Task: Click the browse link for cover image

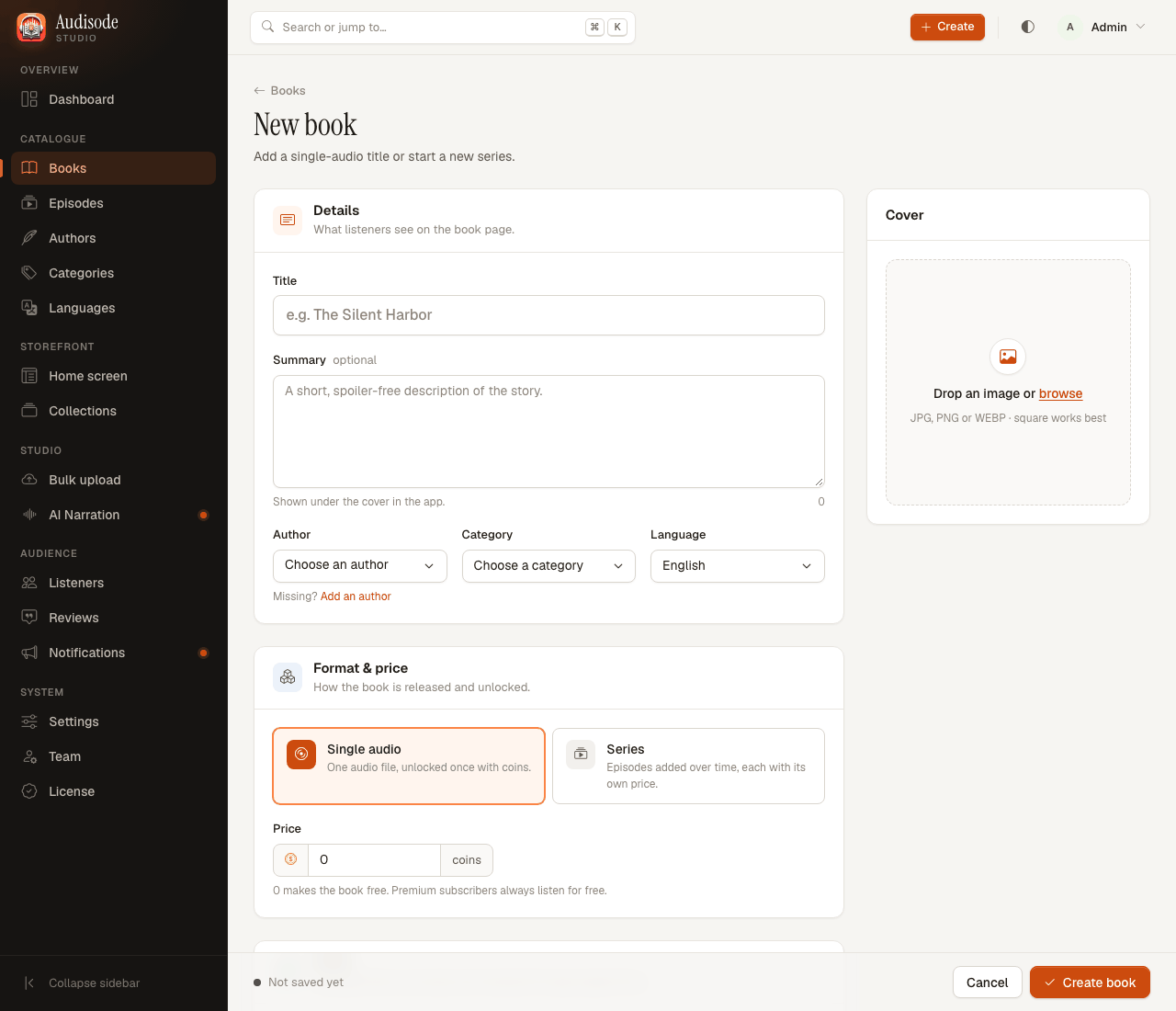Action: point(1060,393)
